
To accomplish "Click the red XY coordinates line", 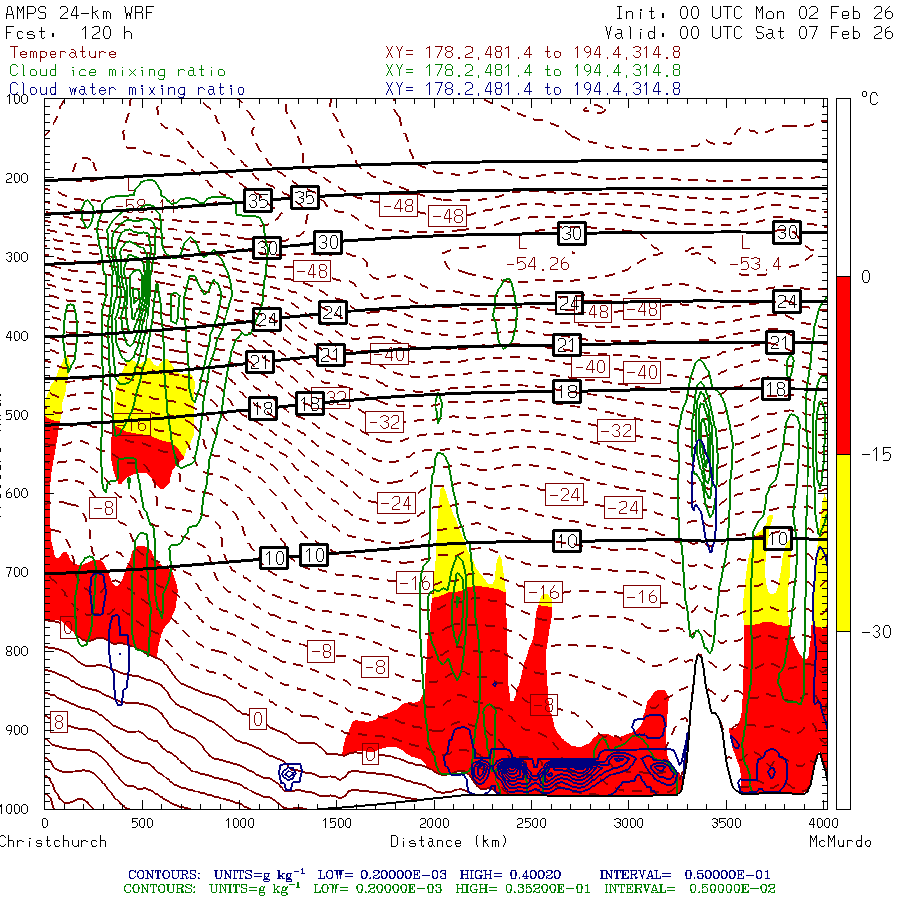I will [x=533, y=53].
